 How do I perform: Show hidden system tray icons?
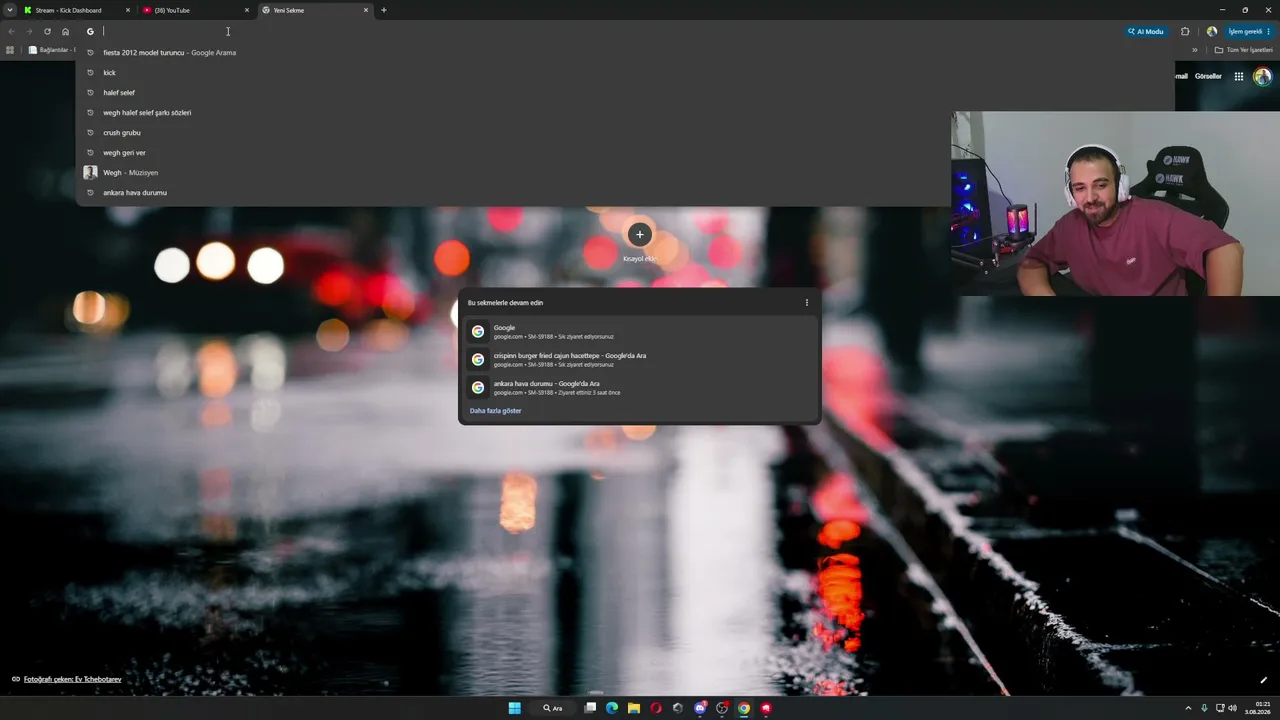click(x=1188, y=708)
